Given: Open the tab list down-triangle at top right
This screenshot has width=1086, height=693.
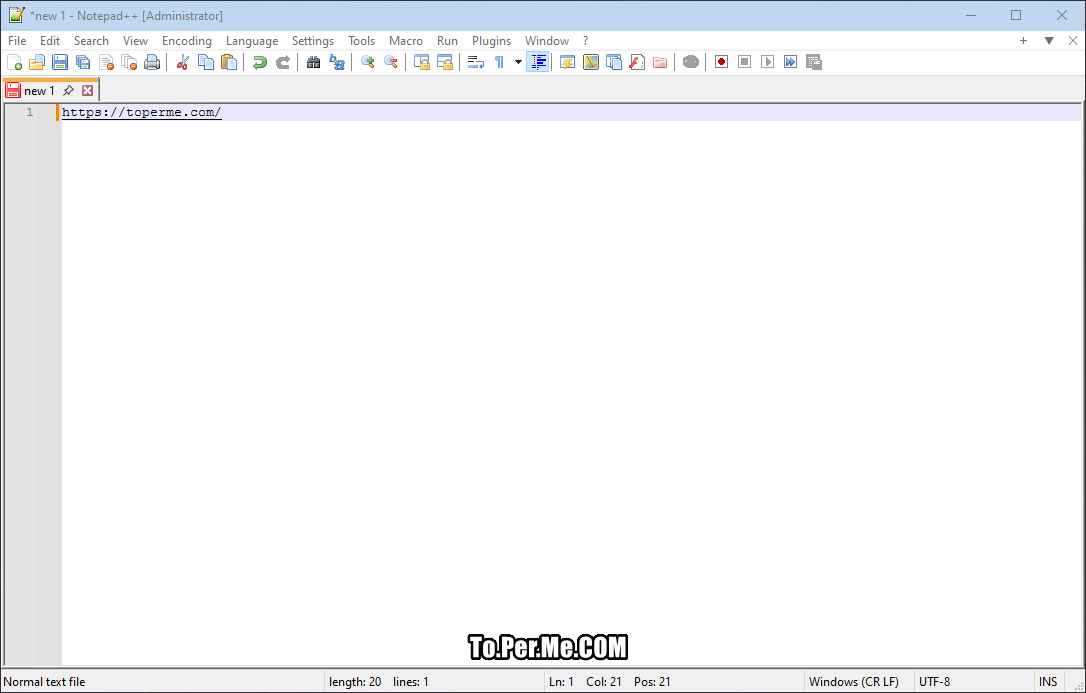Looking at the screenshot, I should 1049,41.
